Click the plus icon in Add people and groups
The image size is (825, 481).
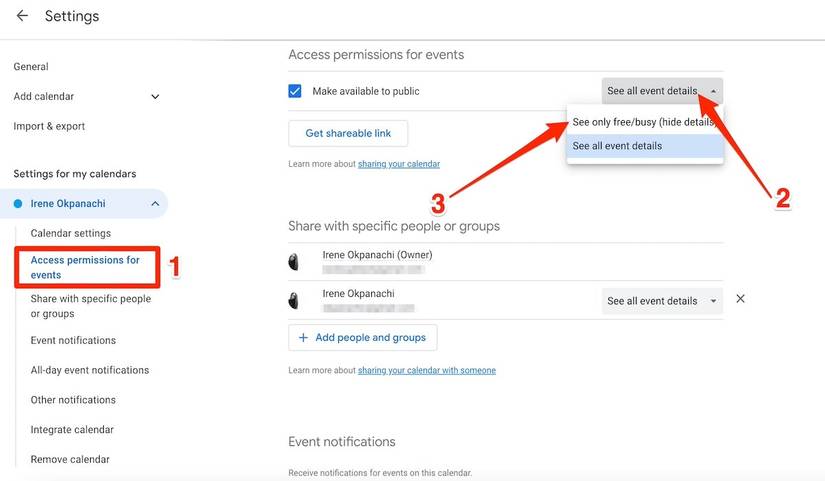coord(303,338)
